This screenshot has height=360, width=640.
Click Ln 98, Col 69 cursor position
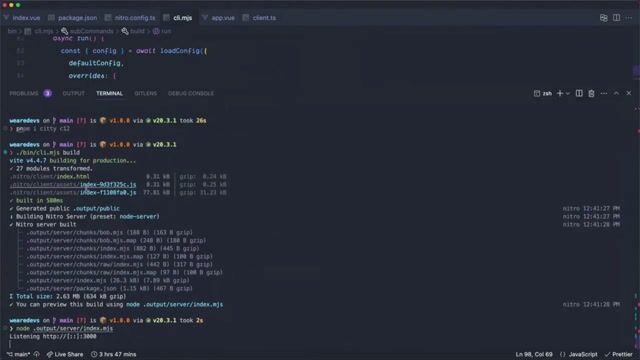(x=533, y=354)
